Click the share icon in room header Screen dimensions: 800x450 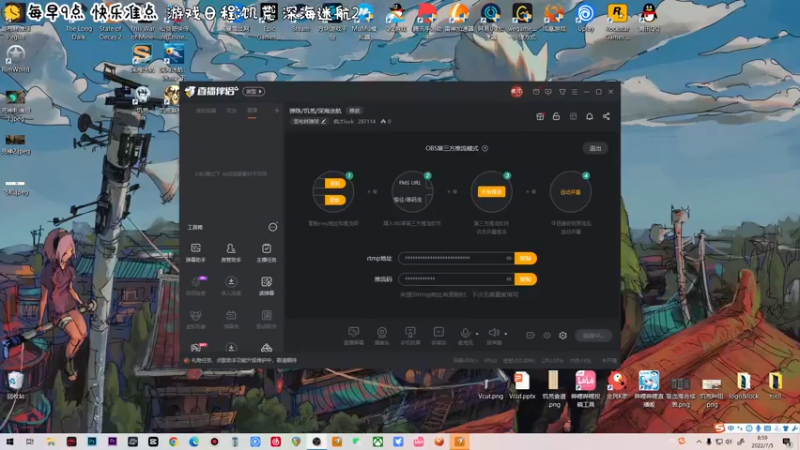[606, 116]
